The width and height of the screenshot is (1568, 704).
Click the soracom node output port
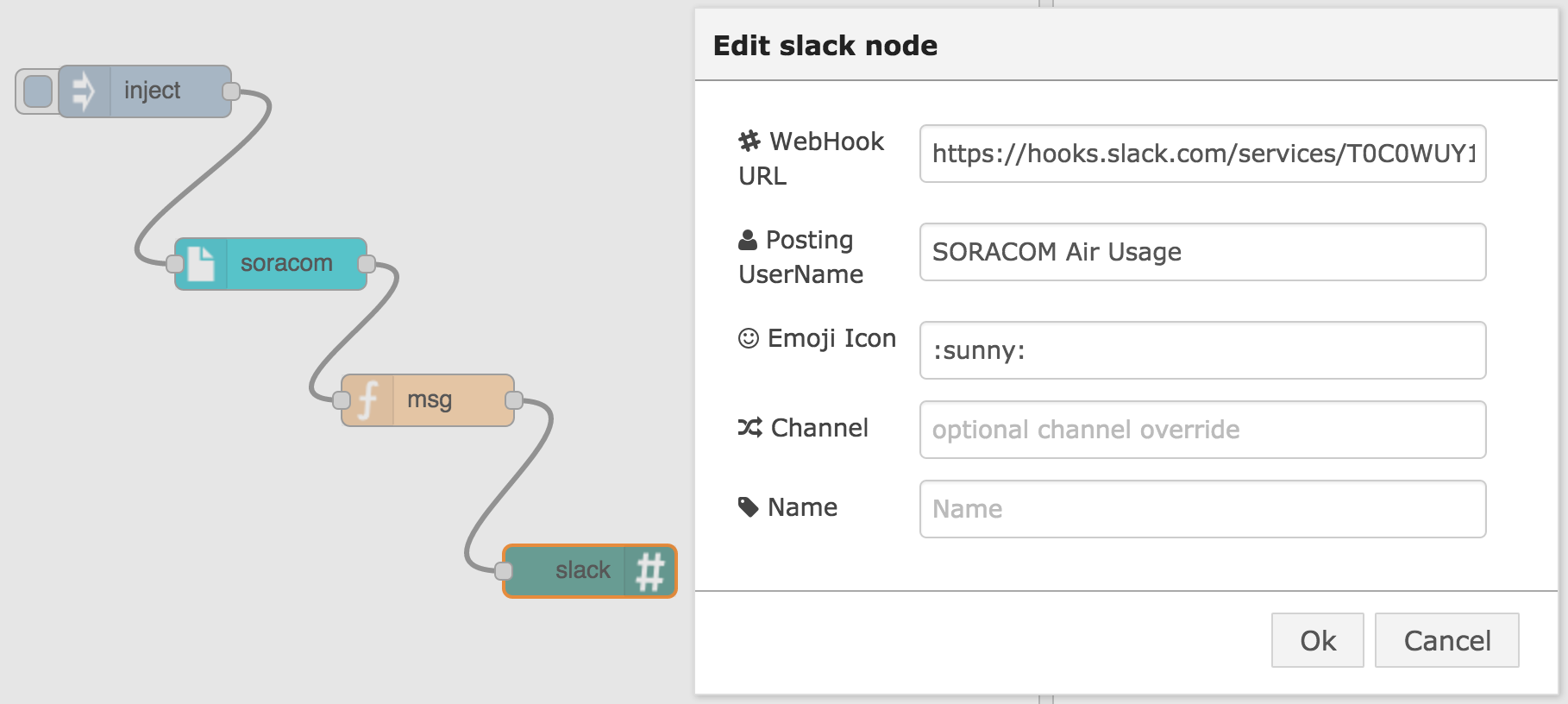point(367,264)
